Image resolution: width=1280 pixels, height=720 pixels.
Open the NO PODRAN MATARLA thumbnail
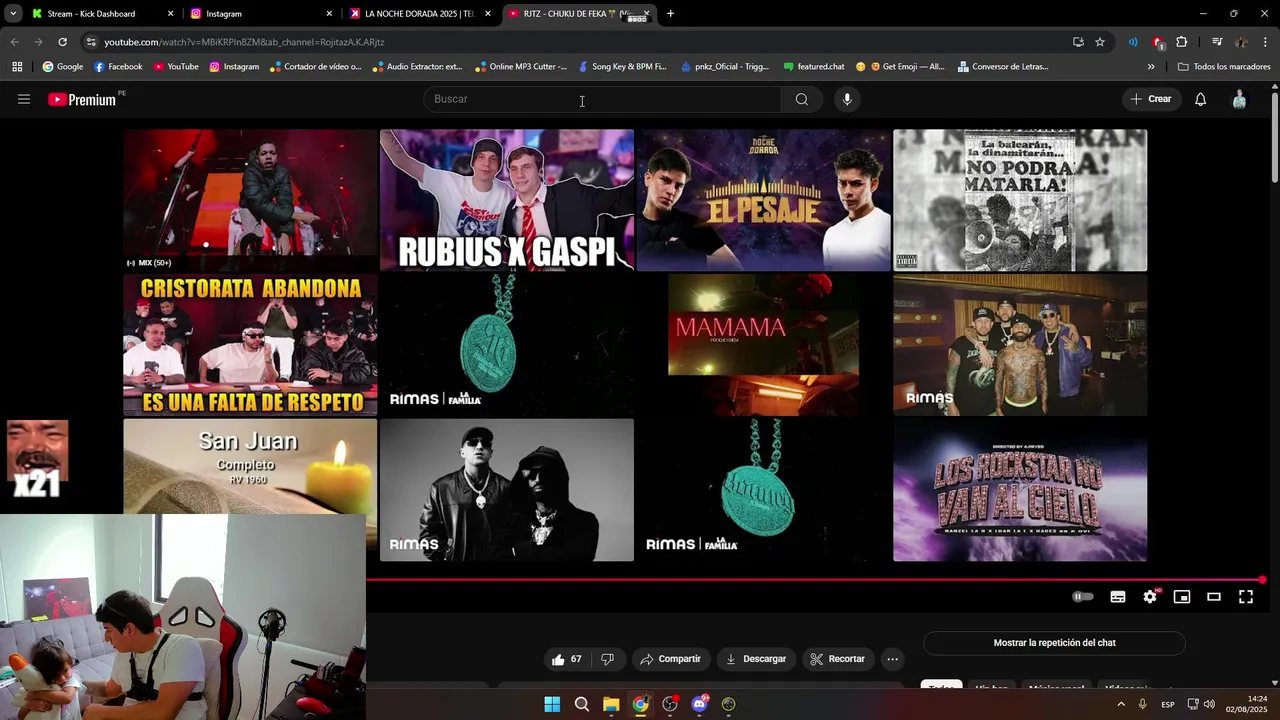[x=1020, y=200]
